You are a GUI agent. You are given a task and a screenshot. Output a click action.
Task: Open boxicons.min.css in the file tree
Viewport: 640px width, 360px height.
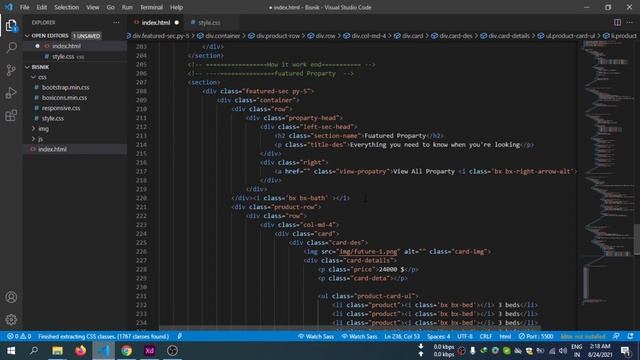click(x=64, y=98)
